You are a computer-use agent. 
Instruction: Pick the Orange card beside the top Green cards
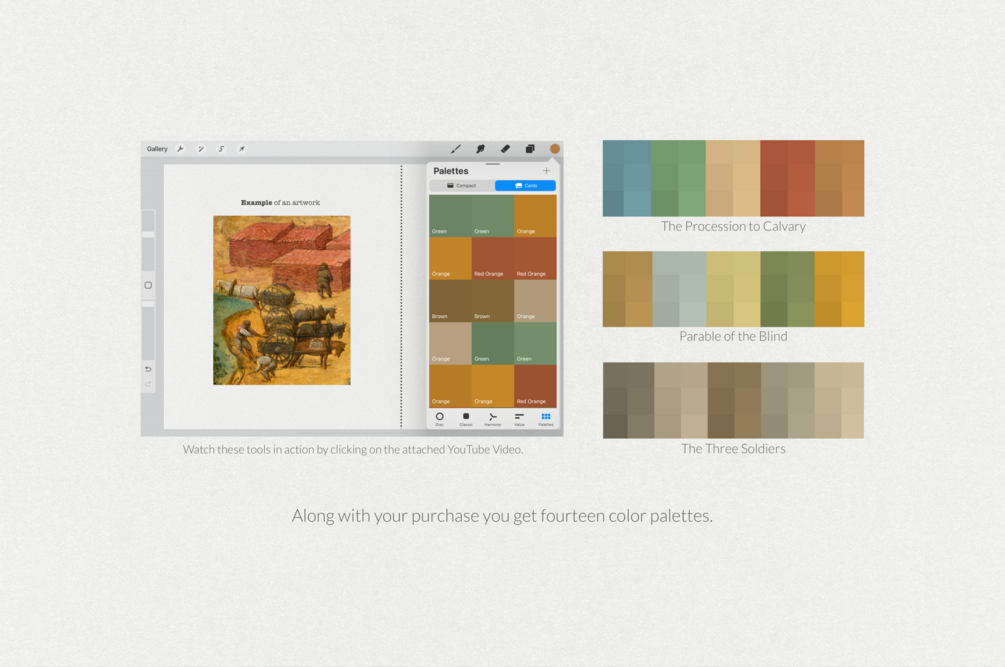pyautogui.click(x=535, y=216)
